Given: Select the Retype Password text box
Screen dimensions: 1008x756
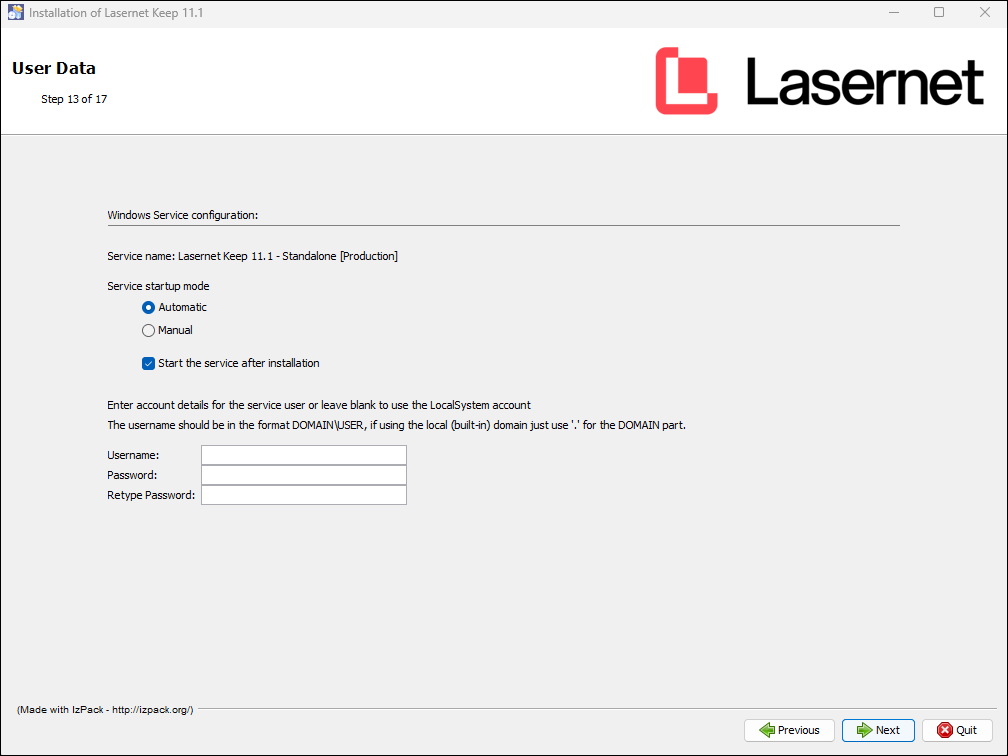Looking at the screenshot, I should coord(303,496).
